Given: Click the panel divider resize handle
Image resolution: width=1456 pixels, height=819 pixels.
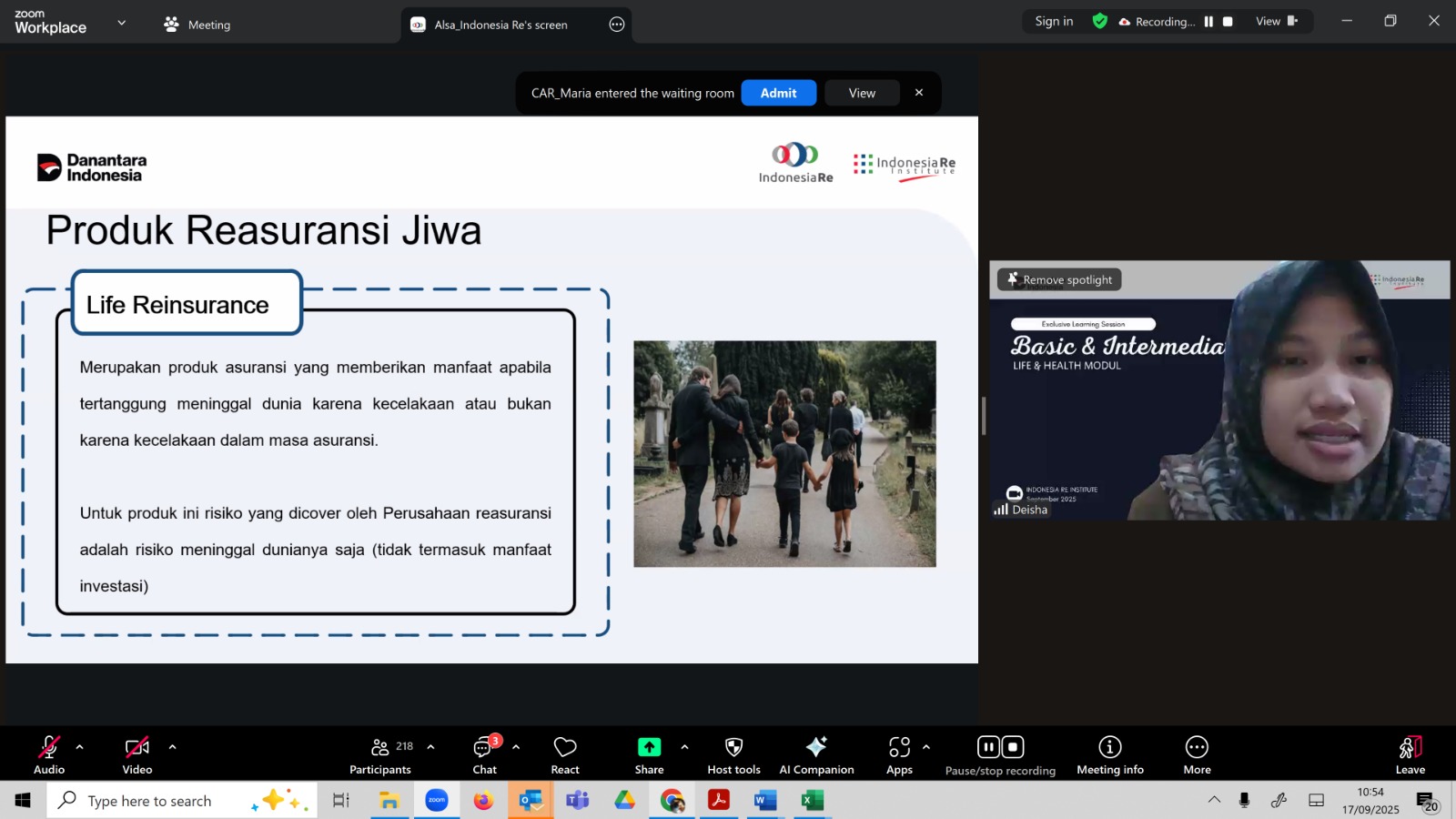Looking at the screenshot, I should [x=983, y=416].
